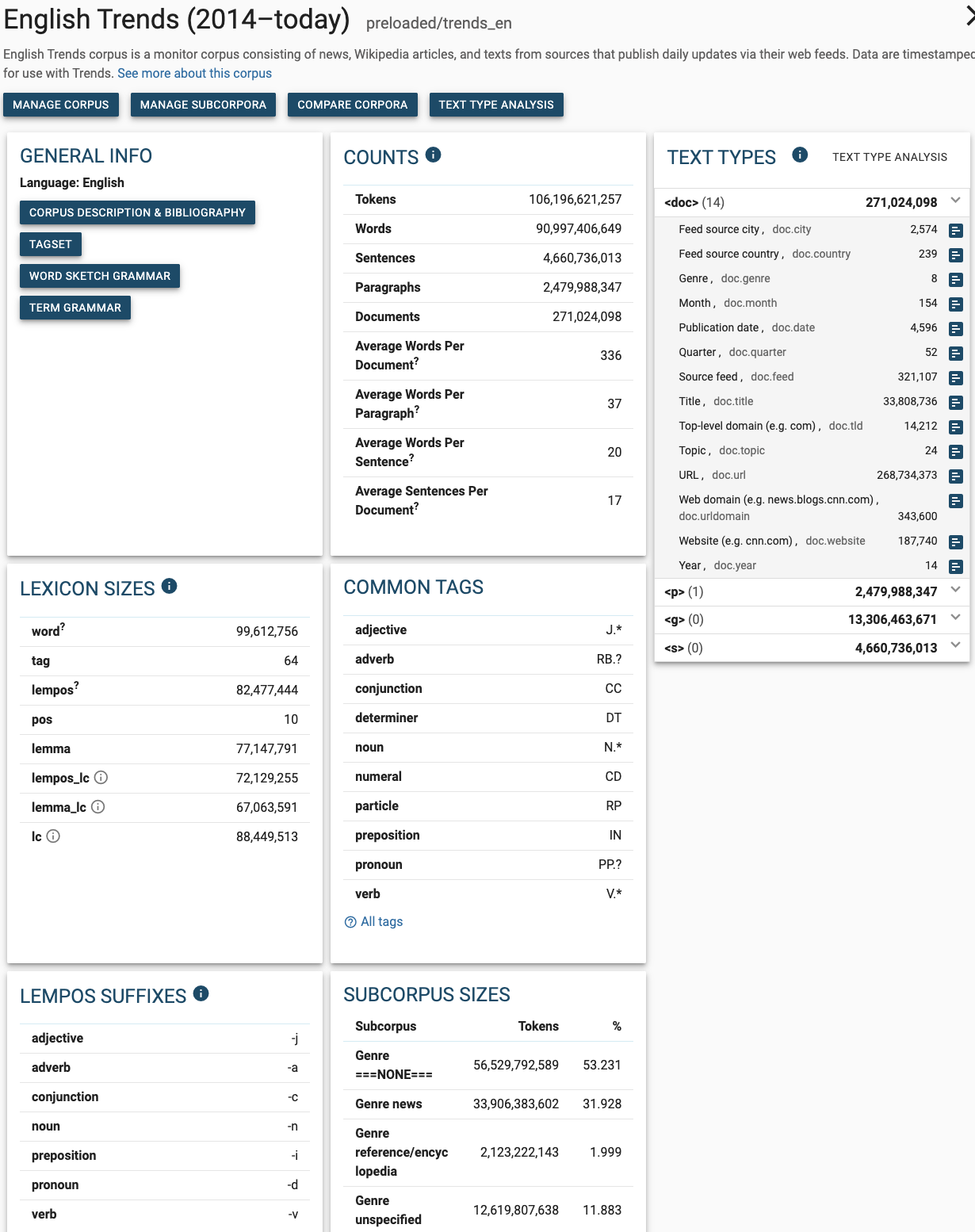Click the preposition suffix -i row

click(x=165, y=1155)
